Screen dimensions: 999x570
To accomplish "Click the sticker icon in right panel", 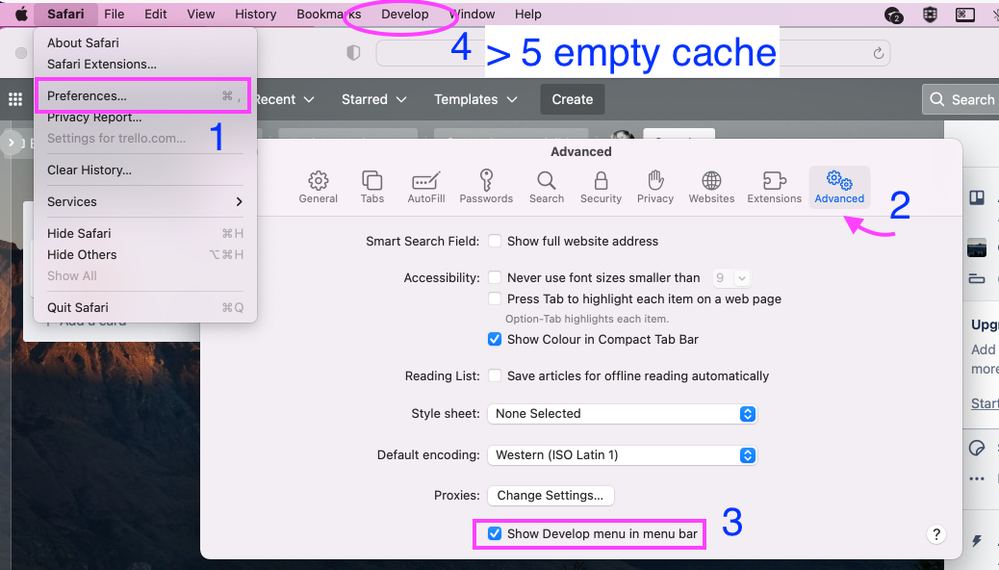I will coord(976,448).
